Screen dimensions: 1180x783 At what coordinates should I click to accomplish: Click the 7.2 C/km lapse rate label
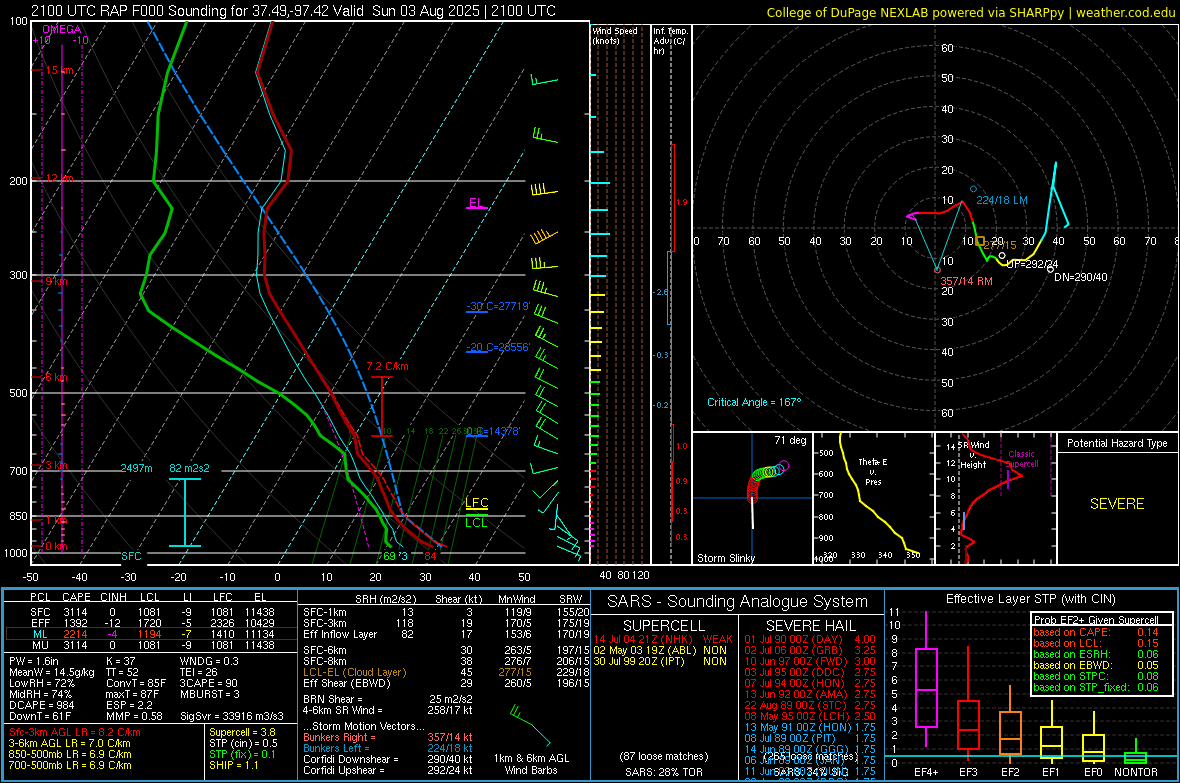388,367
